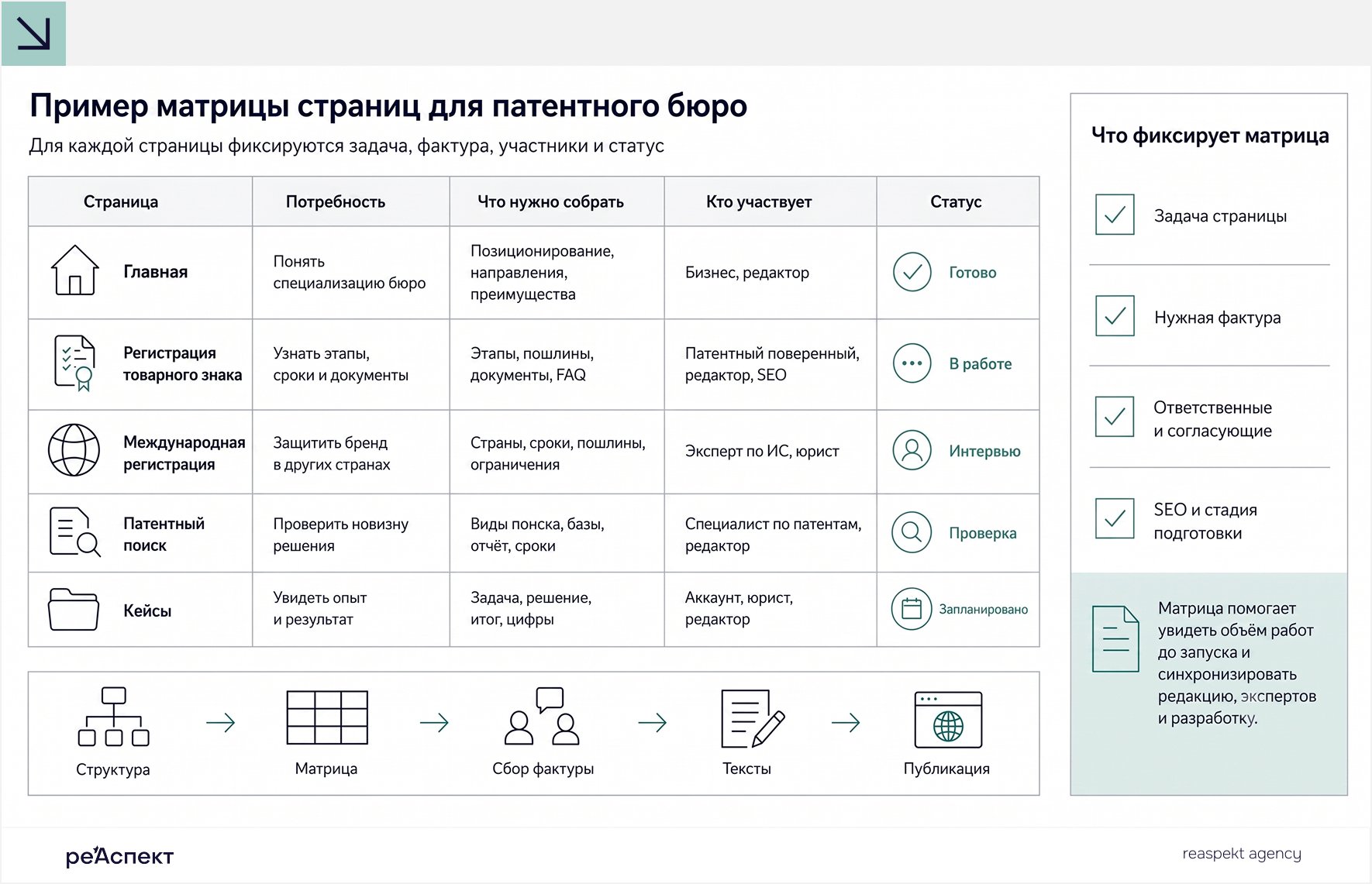Click the Патентный поиск page name

coord(164,534)
